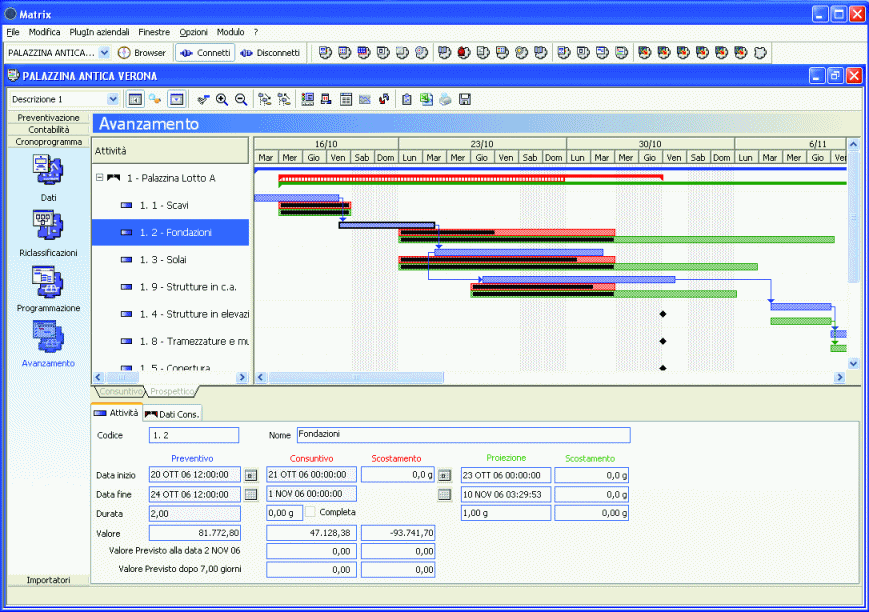869x612 pixels.
Task: Select the Consuntivo tab
Action: coord(120,391)
